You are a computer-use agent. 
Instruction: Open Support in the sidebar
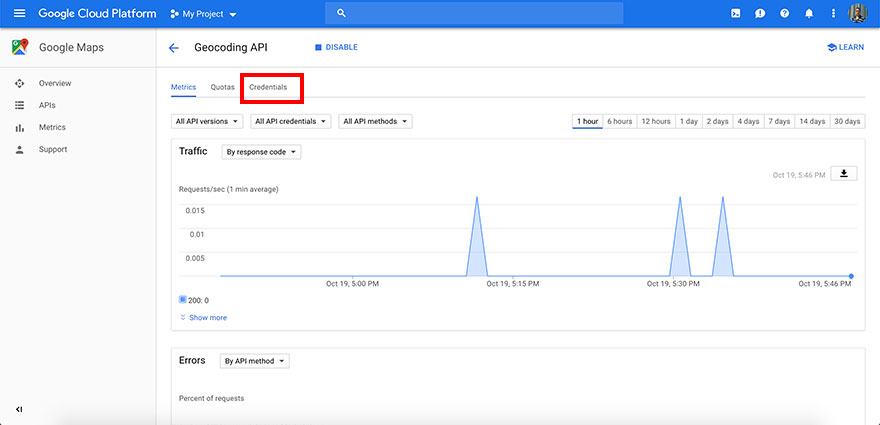(53, 149)
